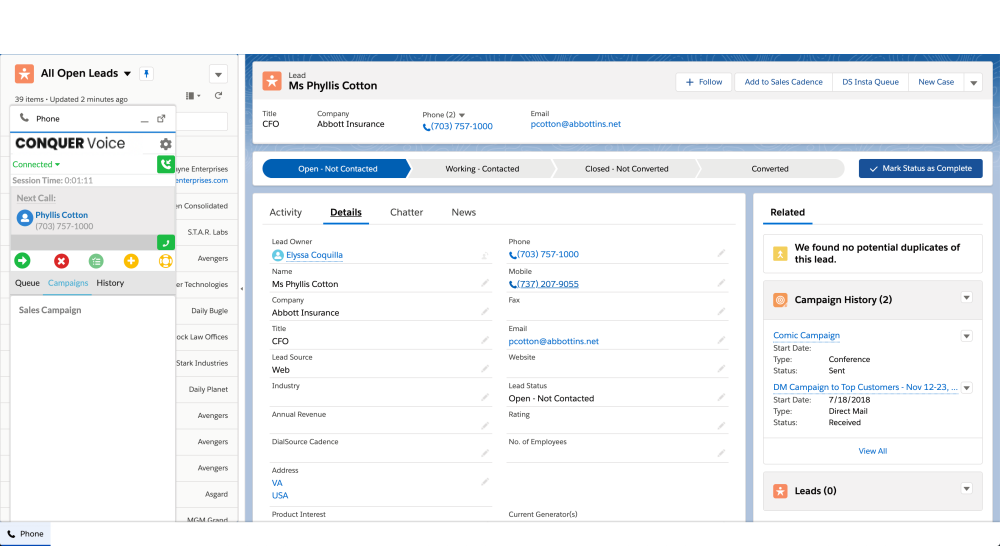Screen dimensions: 1000x546
Task: Click Add to Sales Cadence
Action: point(783,82)
